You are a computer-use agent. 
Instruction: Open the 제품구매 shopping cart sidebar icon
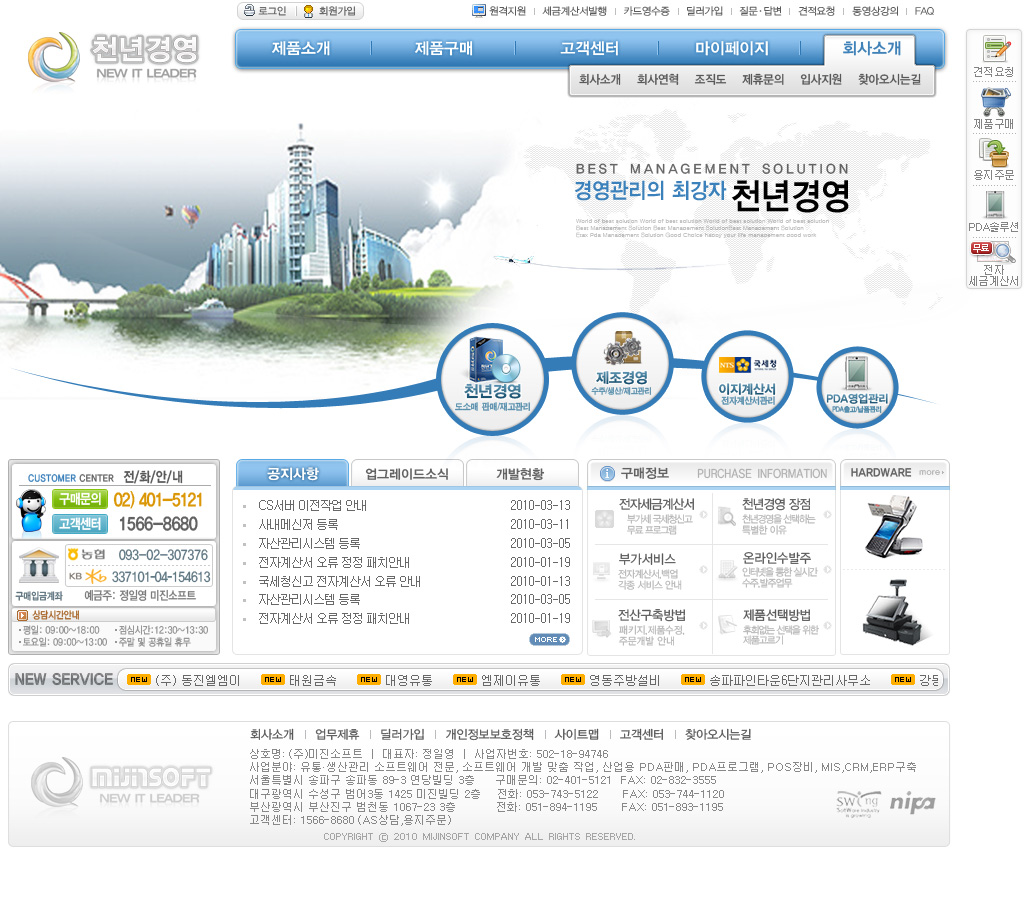995,101
